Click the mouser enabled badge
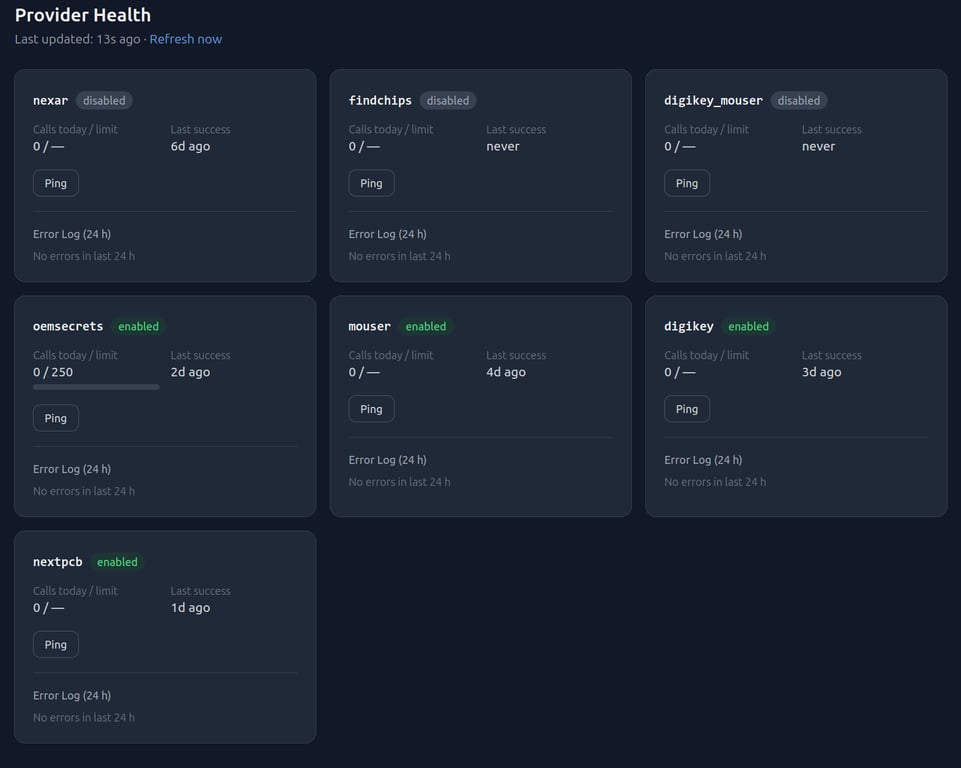The width and height of the screenshot is (961, 768). pos(426,327)
